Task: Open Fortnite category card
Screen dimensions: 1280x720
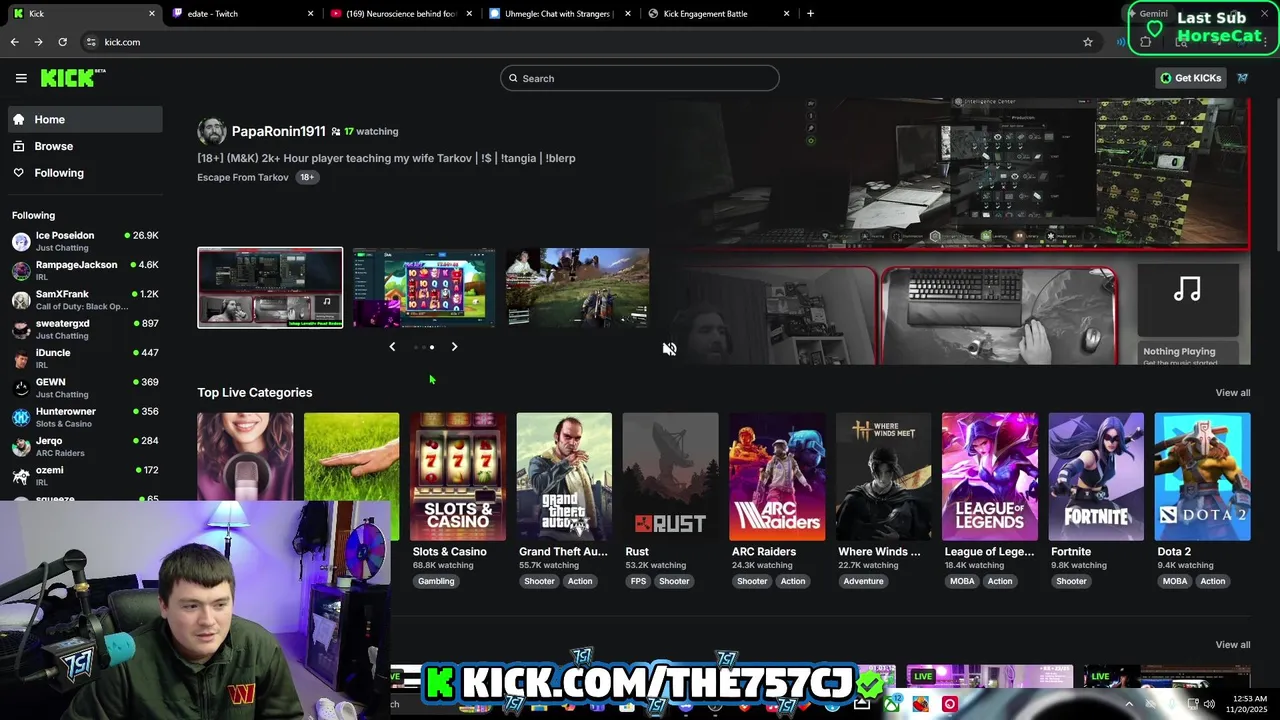Action: [x=1096, y=476]
